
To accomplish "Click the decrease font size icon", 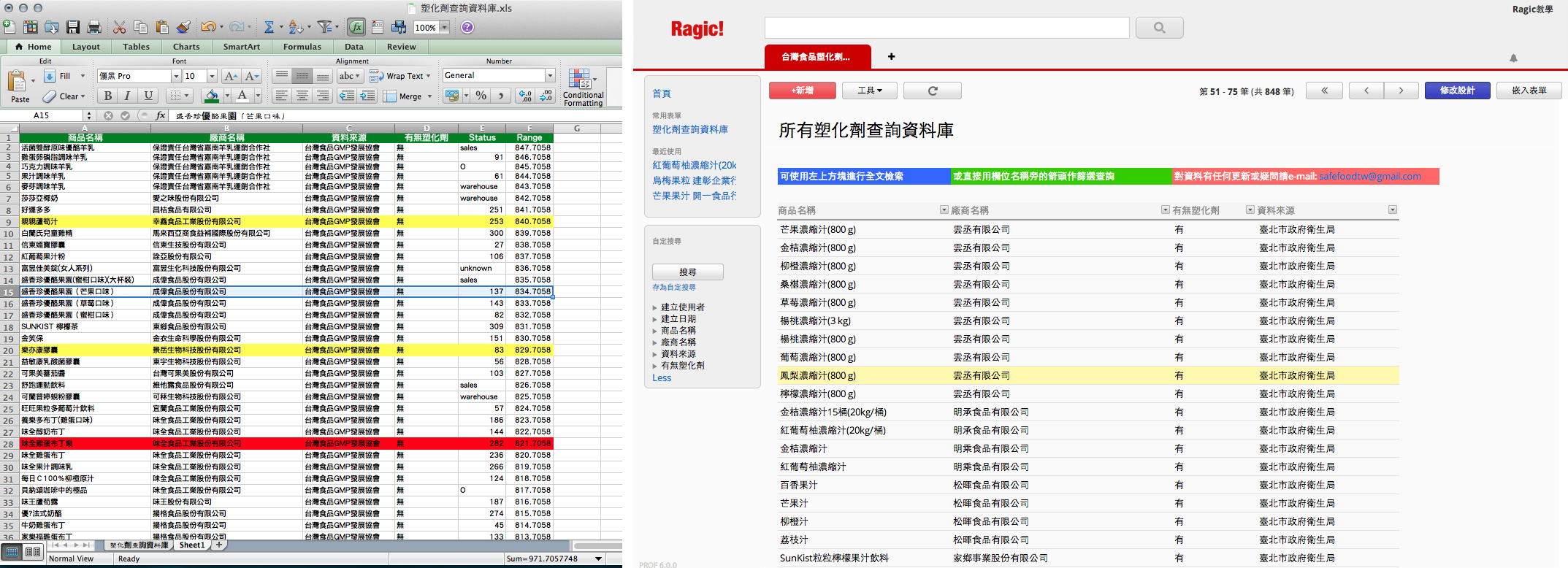I will [252, 76].
